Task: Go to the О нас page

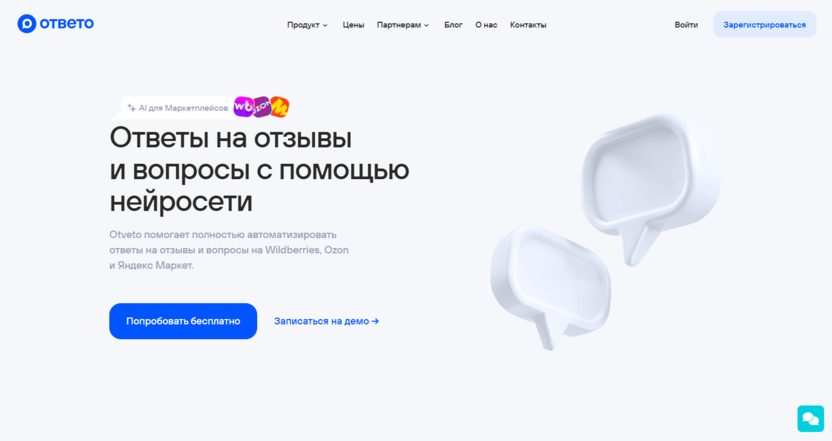Action: 486,25
